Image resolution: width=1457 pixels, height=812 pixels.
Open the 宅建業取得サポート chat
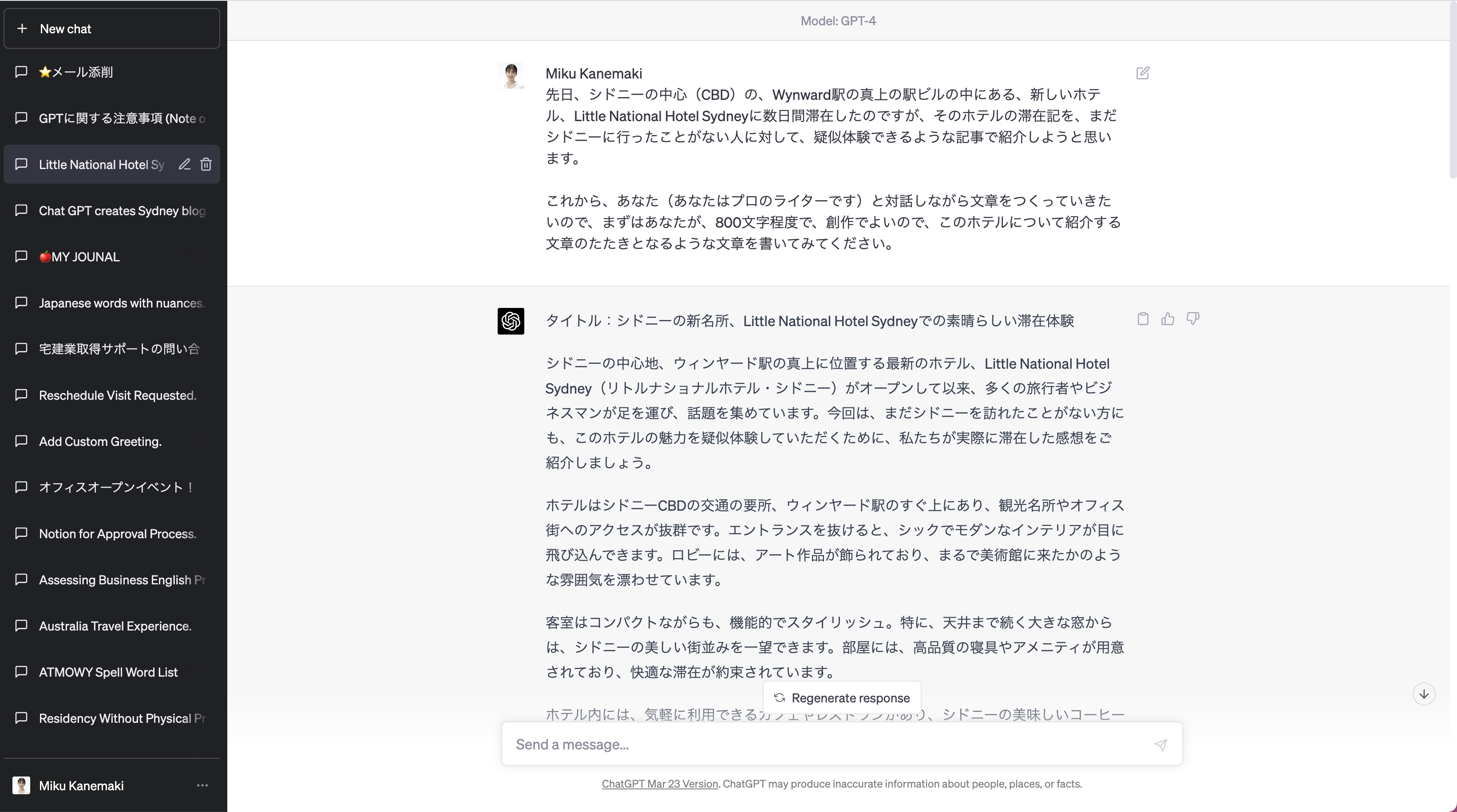[111, 349]
